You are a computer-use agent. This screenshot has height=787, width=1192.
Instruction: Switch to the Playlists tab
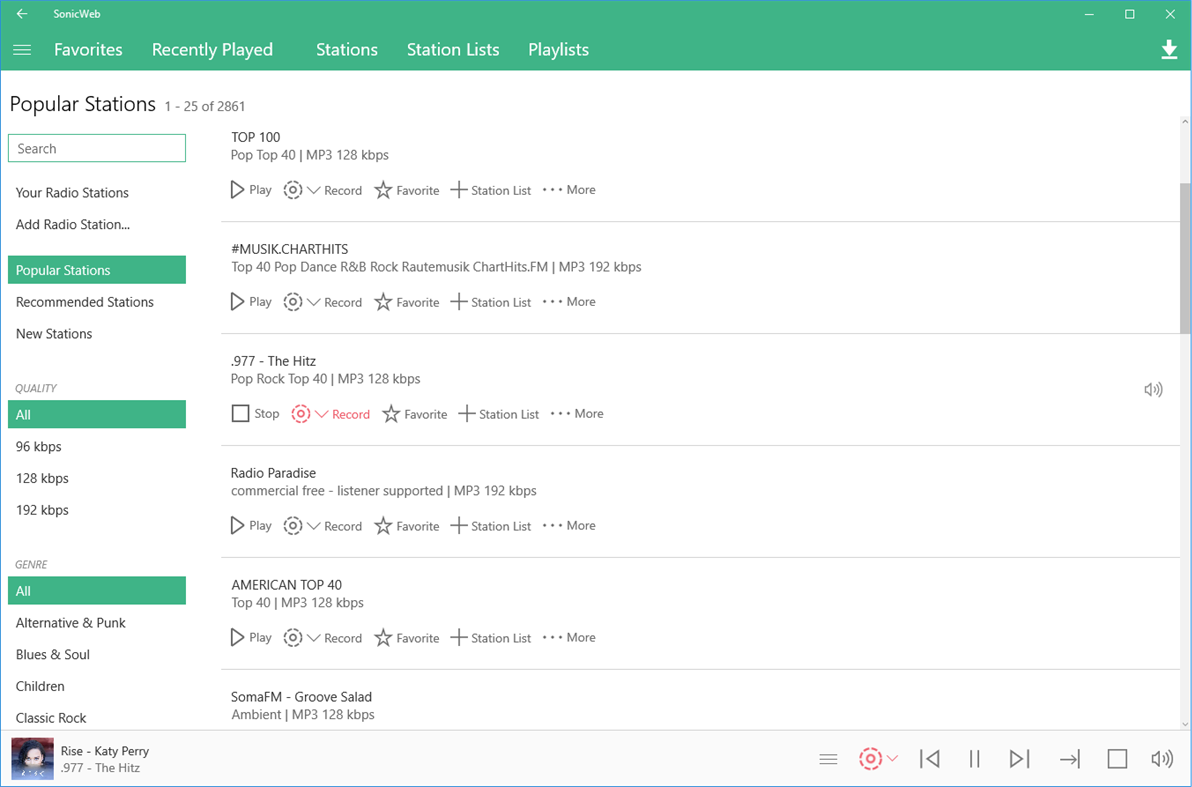pyautogui.click(x=558, y=49)
